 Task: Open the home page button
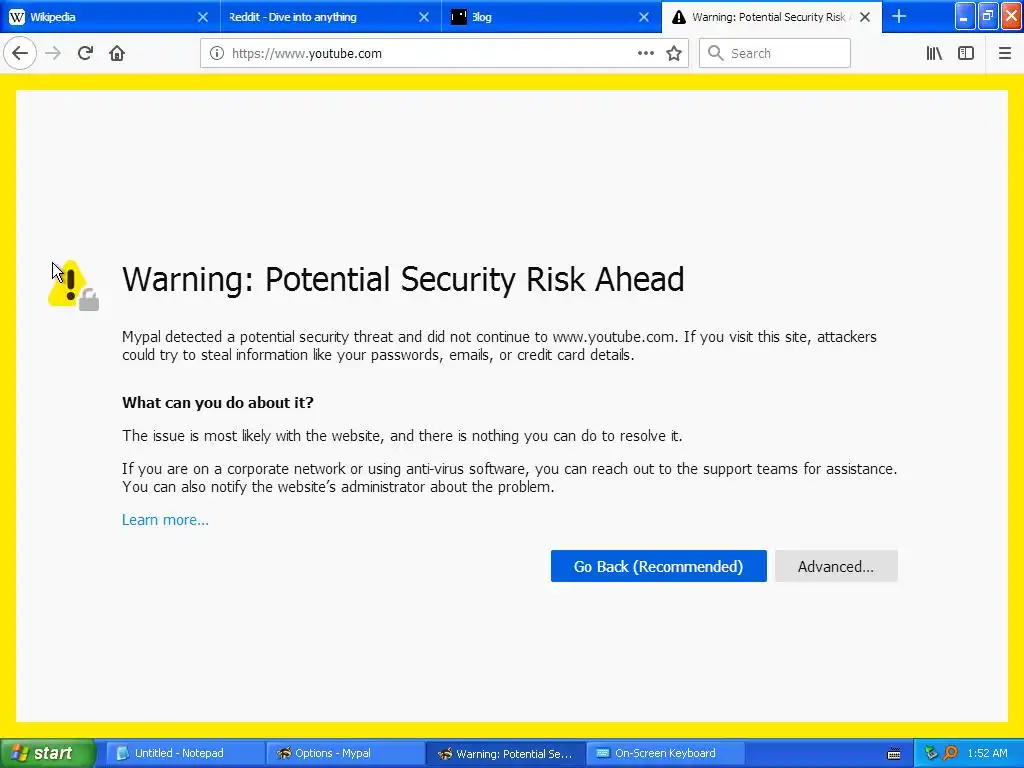pyautogui.click(x=117, y=54)
